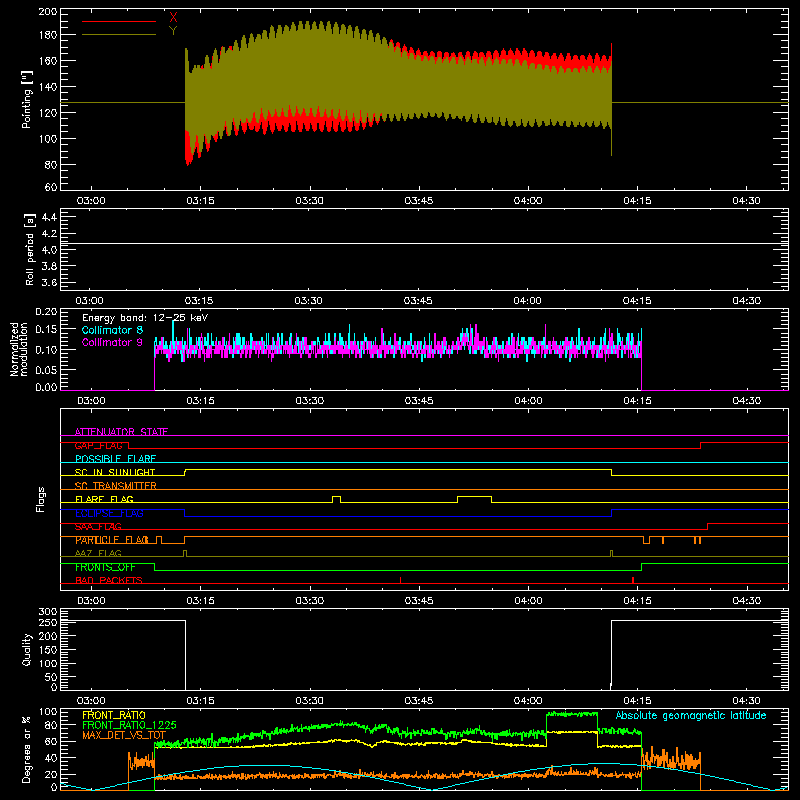Click the Collimator 8 legend label
Viewport: 800px width, 800px height.
[x=112, y=330]
